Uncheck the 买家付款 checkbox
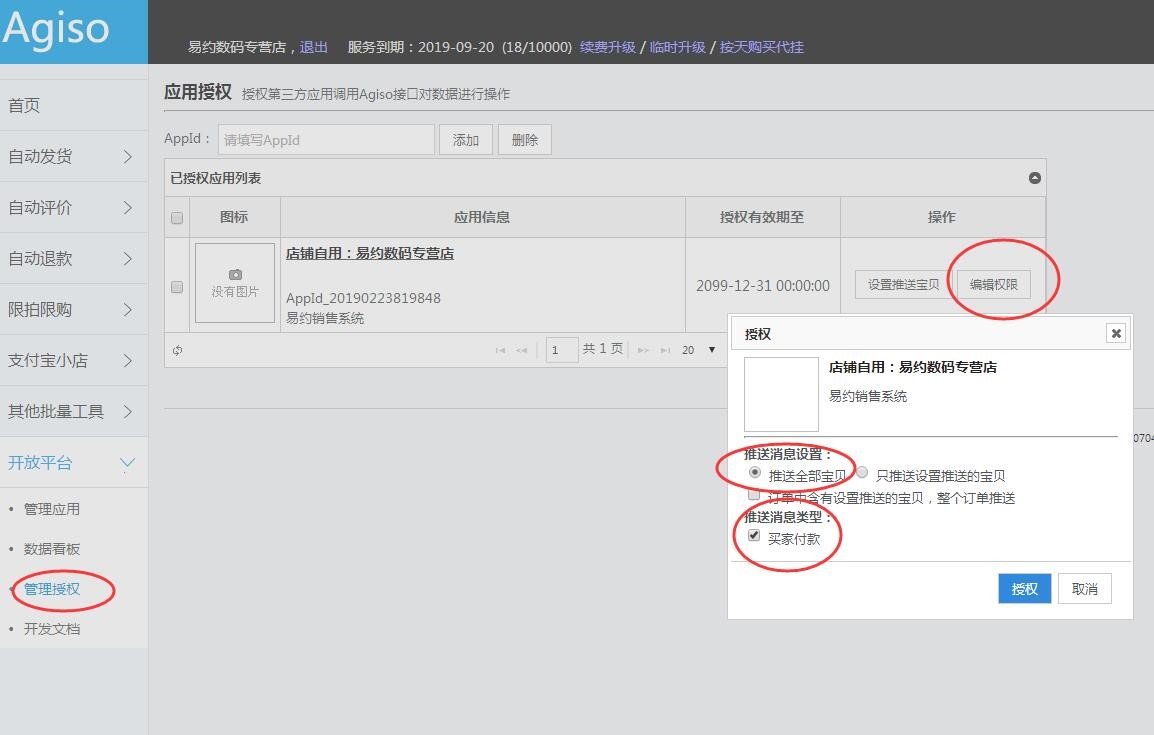 click(755, 536)
